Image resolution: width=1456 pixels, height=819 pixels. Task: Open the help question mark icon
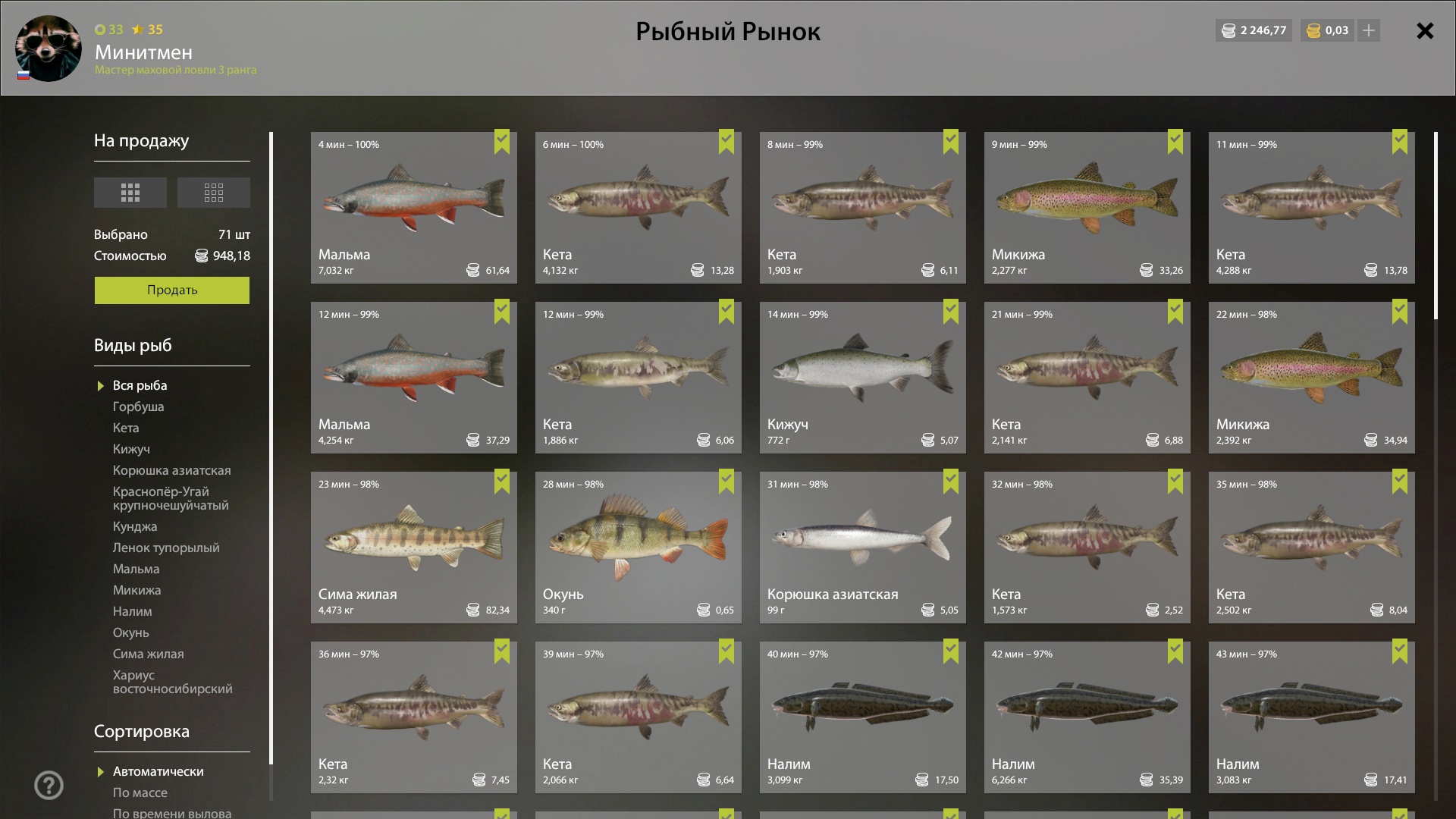click(49, 786)
